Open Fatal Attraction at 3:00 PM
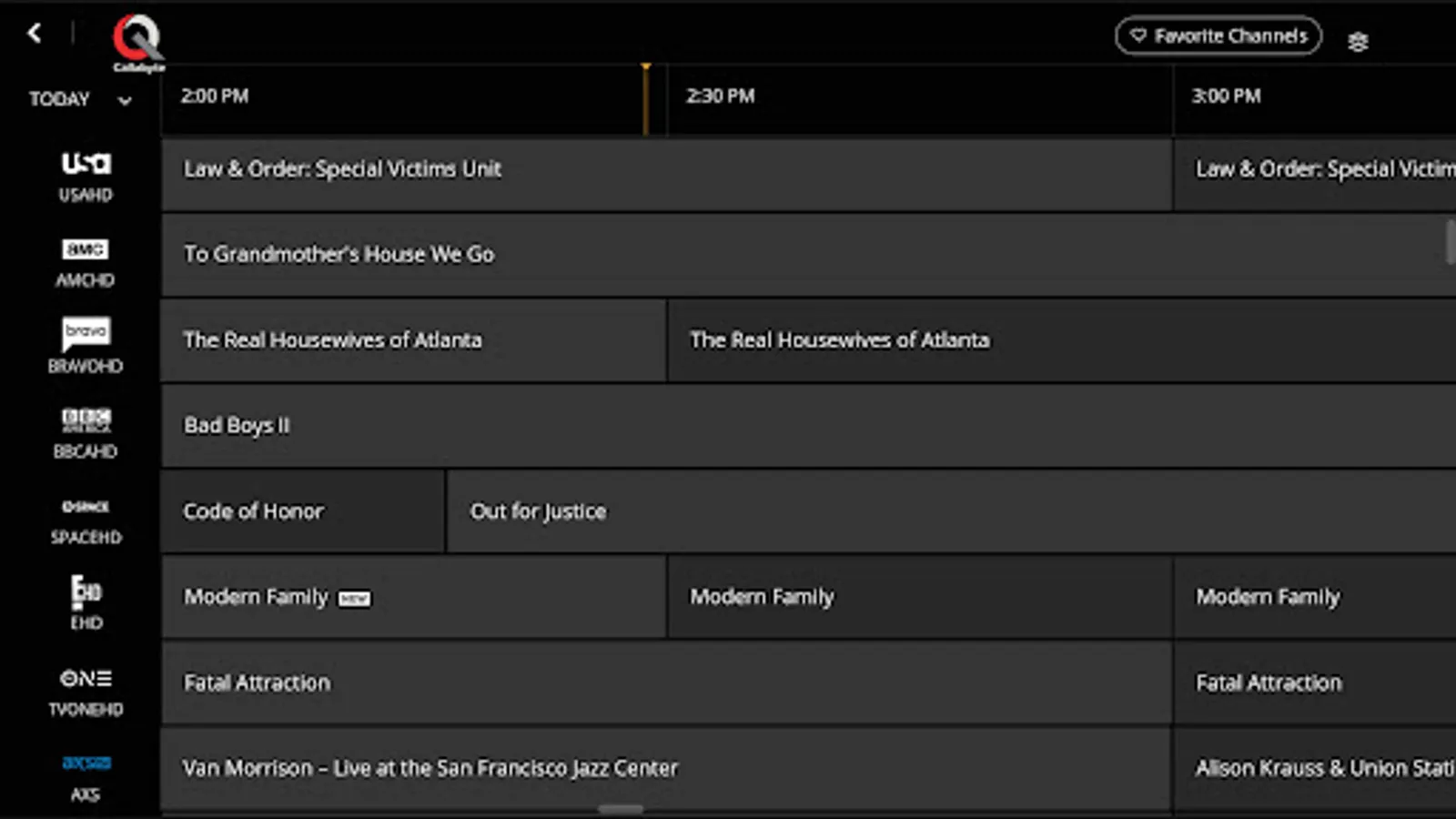The width and height of the screenshot is (1456, 819). pos(1315,682)
